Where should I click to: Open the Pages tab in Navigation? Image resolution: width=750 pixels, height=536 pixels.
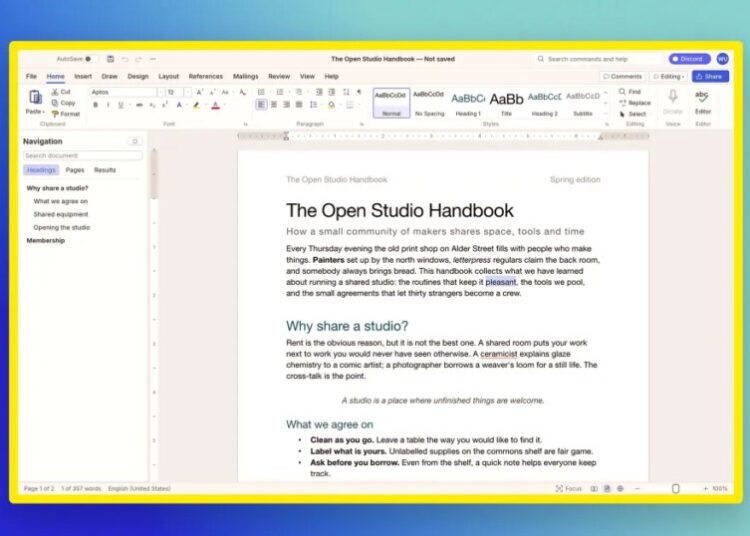[x=75, y=170]
